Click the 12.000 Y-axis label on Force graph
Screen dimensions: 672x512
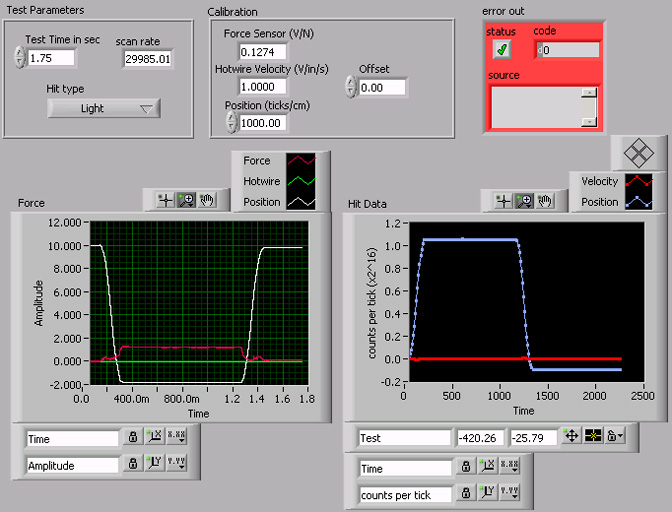point(65,222)
